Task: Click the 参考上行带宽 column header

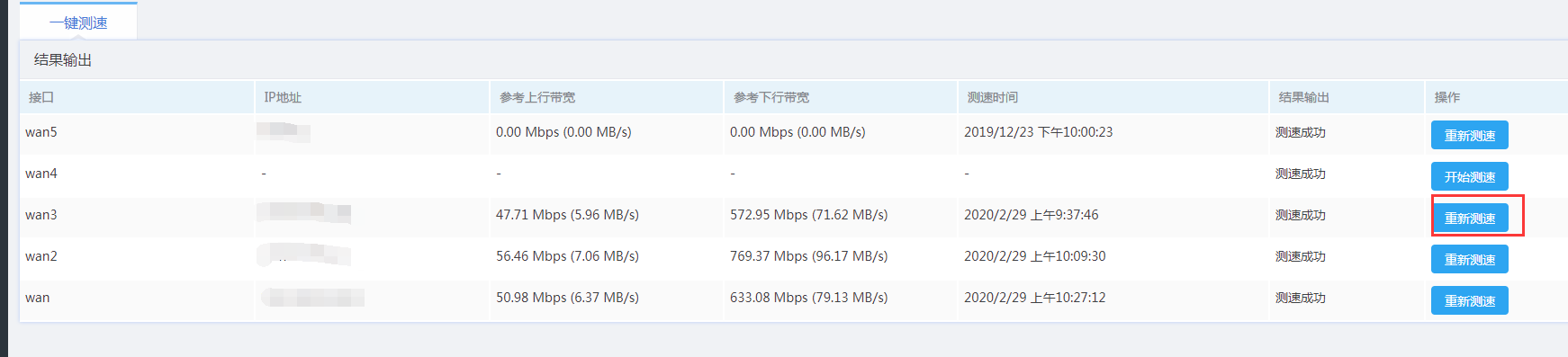Action: 537,97
